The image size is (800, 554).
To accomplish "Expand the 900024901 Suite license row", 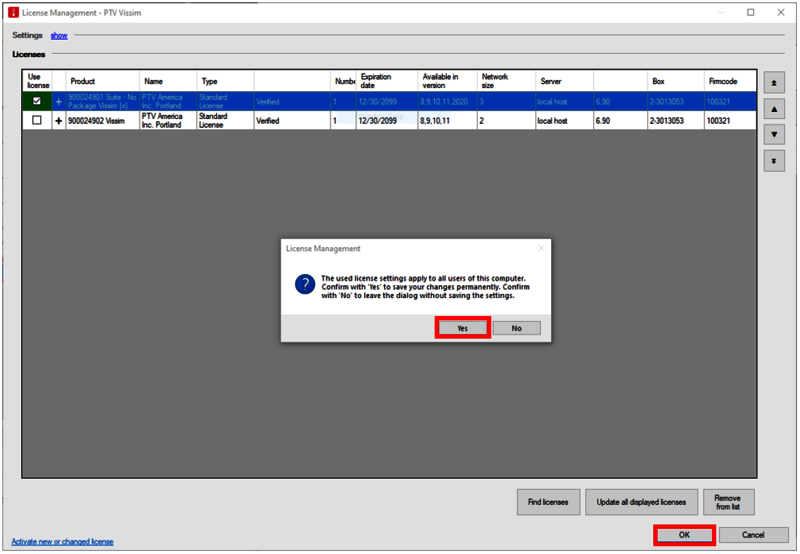I will [x=58, y=101].
